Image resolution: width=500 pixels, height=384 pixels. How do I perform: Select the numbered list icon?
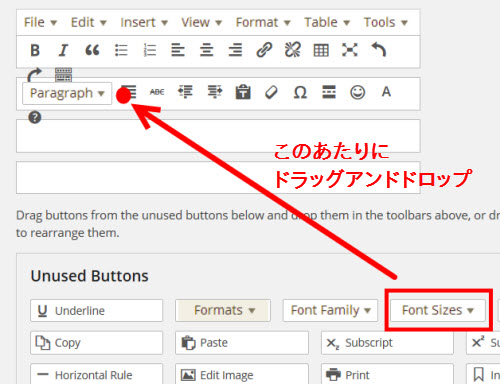(150, 50)
